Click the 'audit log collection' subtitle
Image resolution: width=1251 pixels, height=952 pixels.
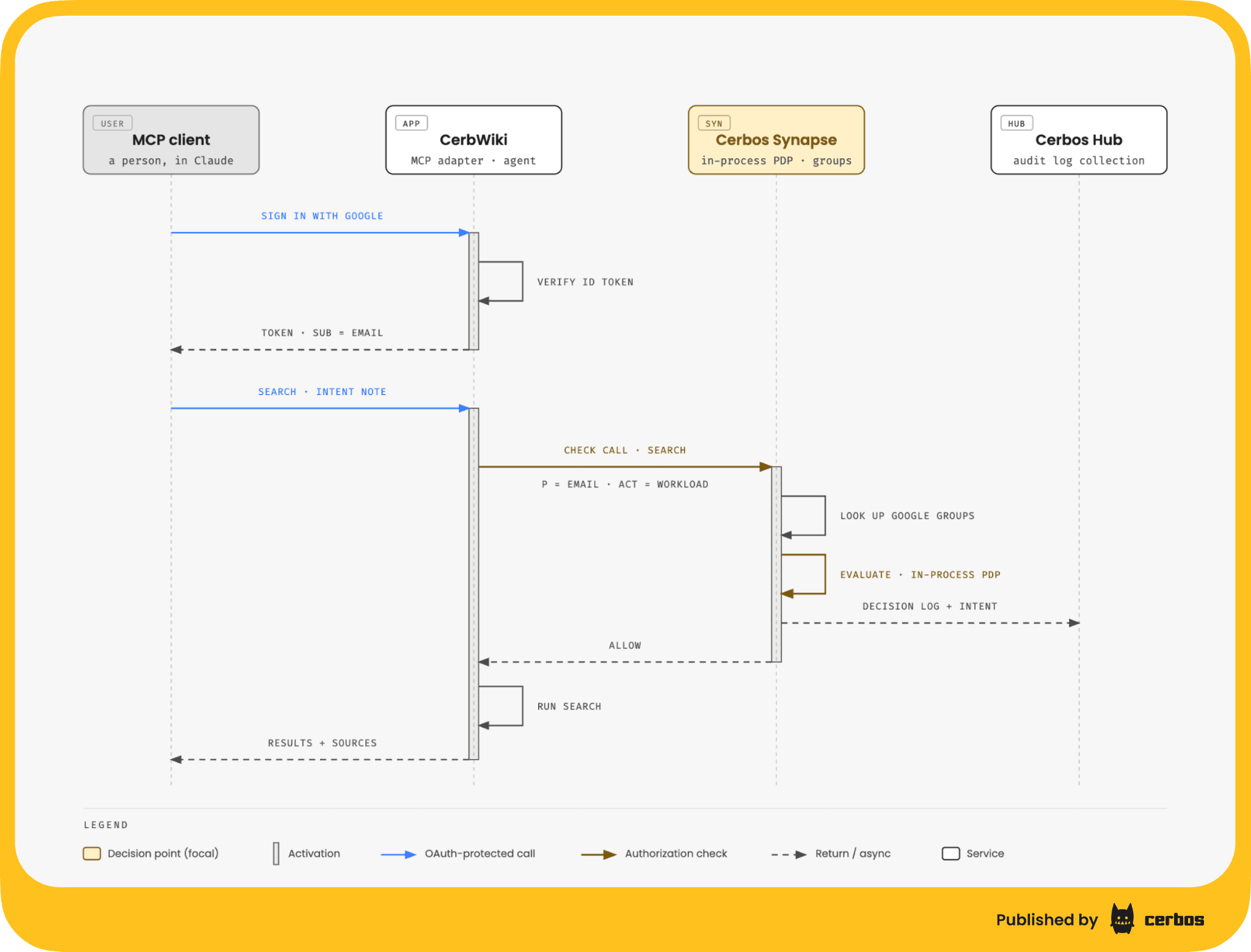click(x=1079, y=161)
